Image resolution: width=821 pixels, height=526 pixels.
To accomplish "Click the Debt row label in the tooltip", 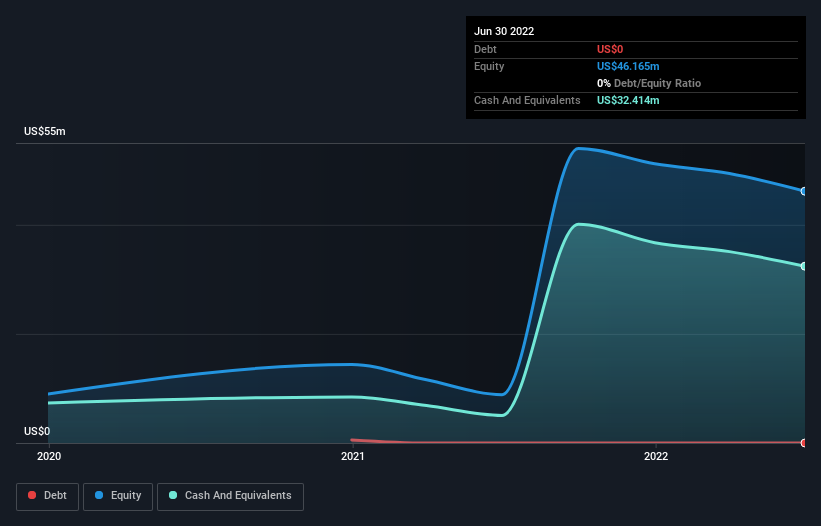I will click(x=485, y=49).
